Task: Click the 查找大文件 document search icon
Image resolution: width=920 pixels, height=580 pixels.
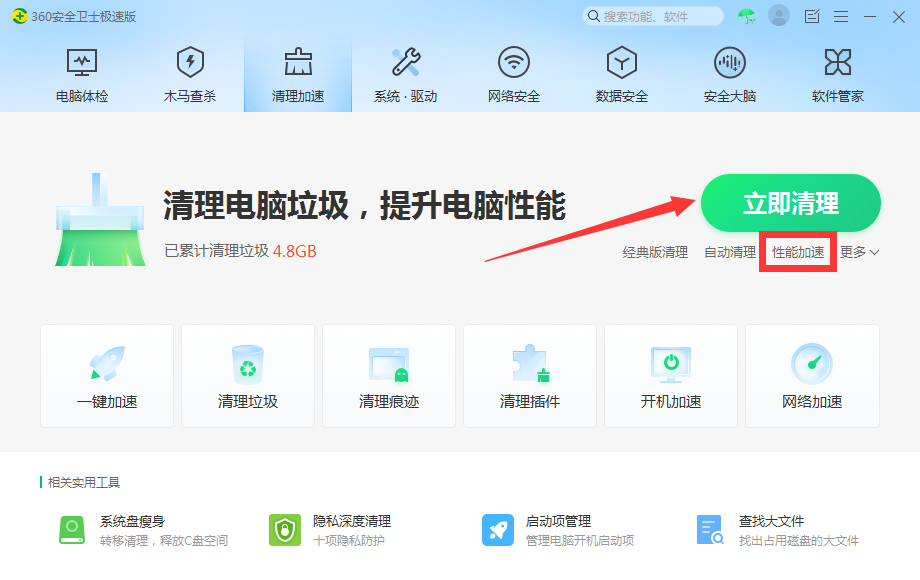Action: click(710, 530)
